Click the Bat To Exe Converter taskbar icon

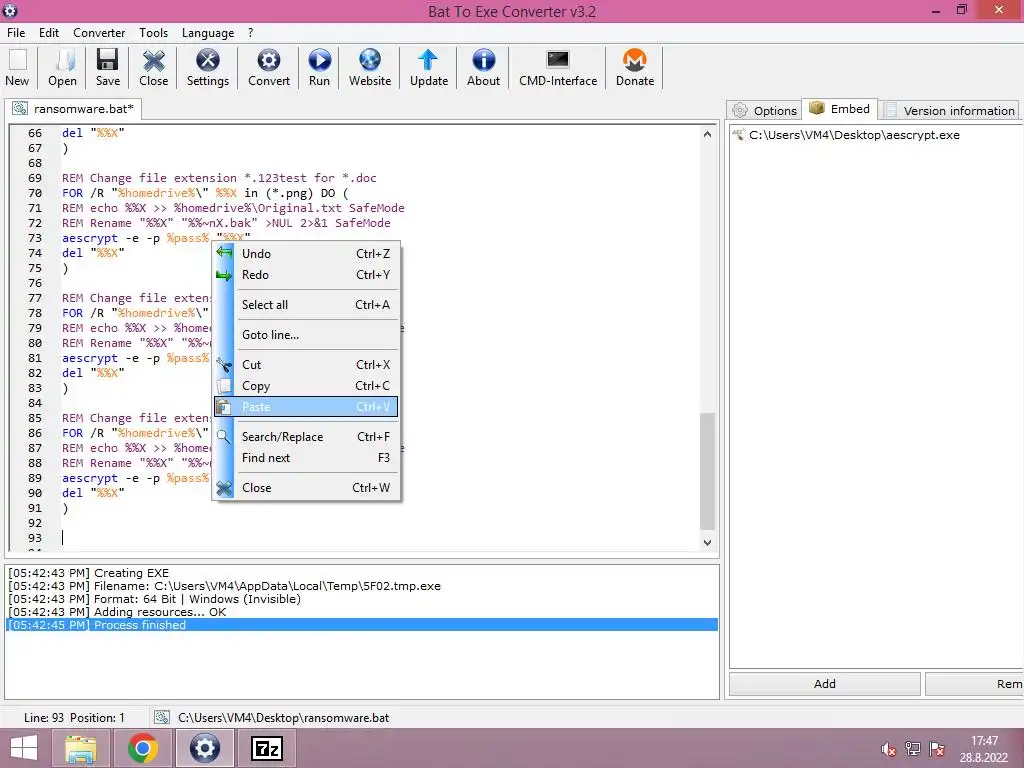[204, 748]
